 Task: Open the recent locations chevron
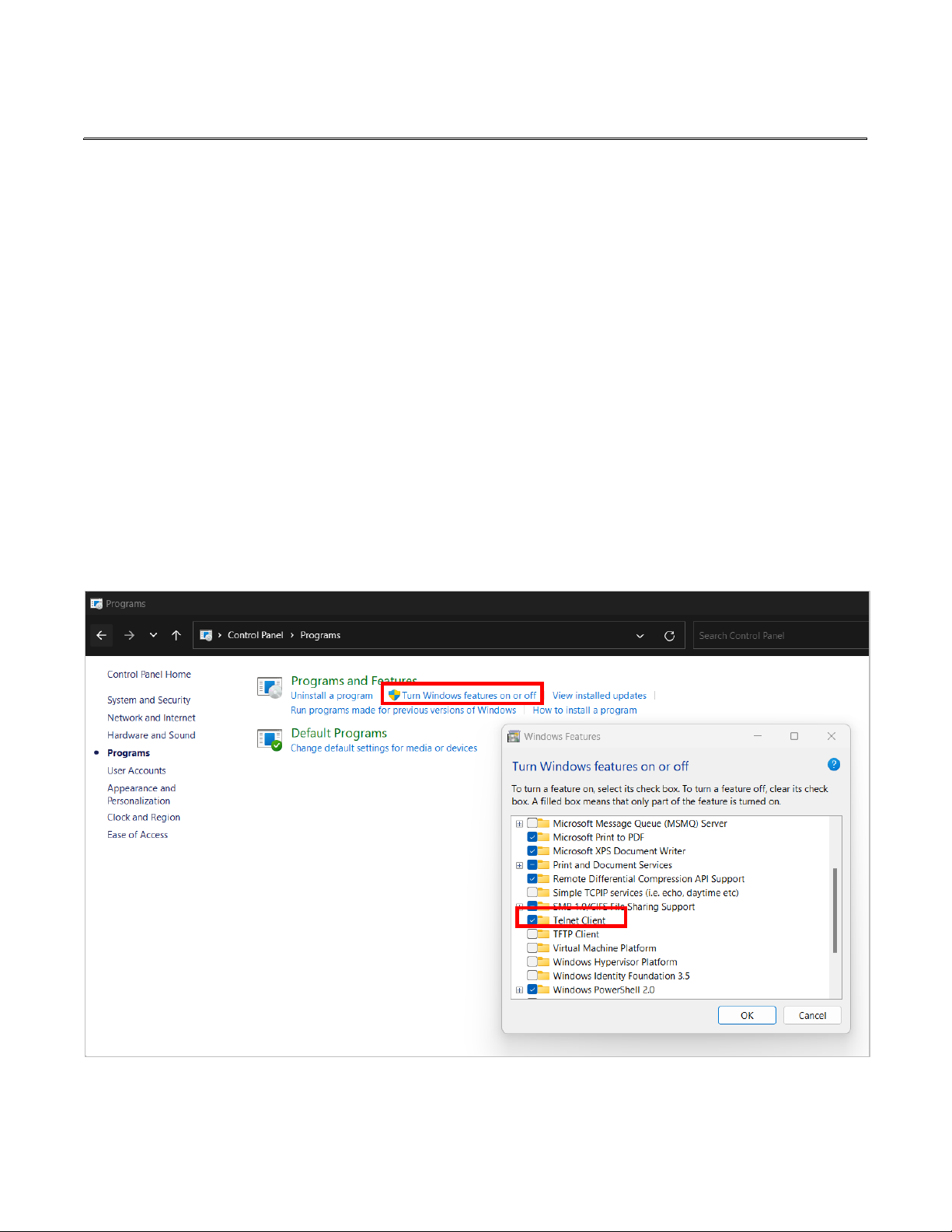pos(153,635)
